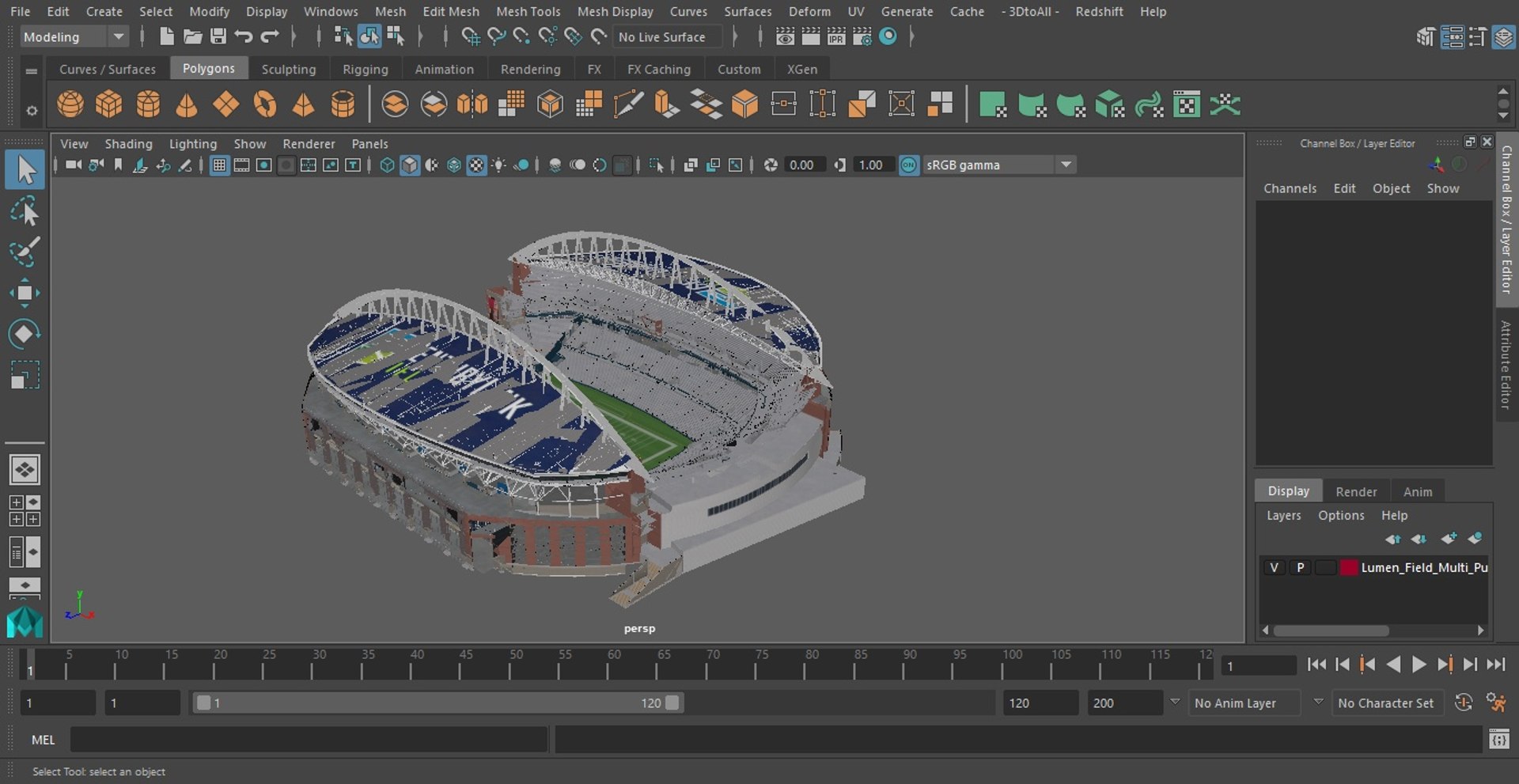Click the Lumen_Field layer color swatch
This screenshot has height=784, width=1519.
(x=1349, y=568)
